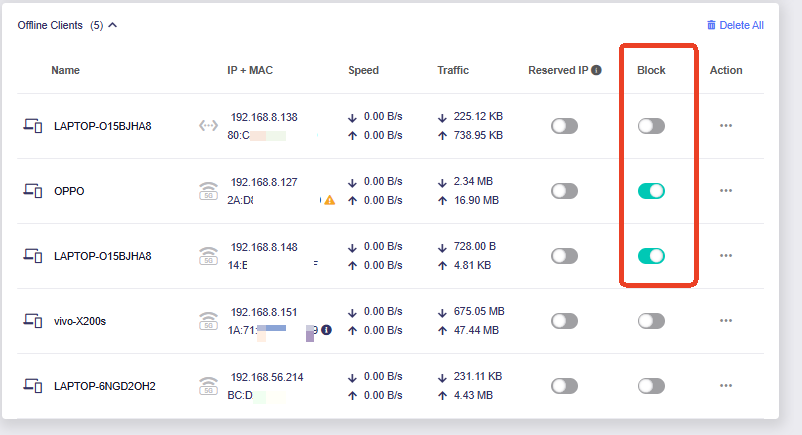Click the device name LAPTOP-6NGD2OH2
The image size is (802, 435).
tap(105, 386)
